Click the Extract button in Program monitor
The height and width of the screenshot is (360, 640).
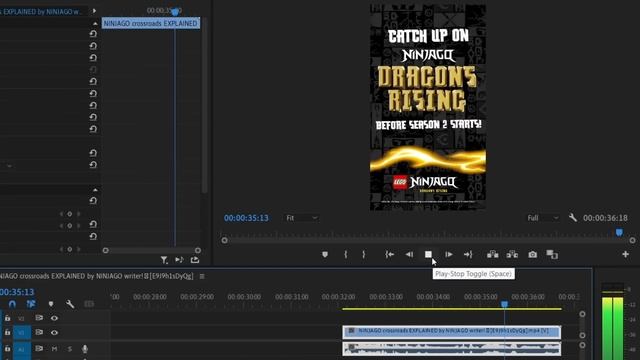coord(512,254)
